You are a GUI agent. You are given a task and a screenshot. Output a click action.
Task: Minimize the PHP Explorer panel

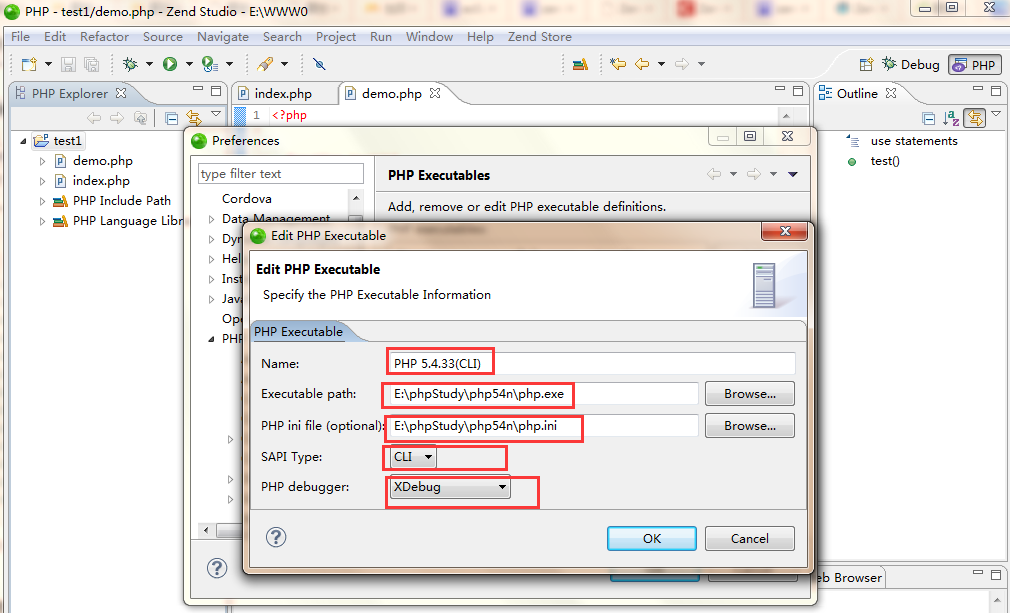click(x=198, y=90)
